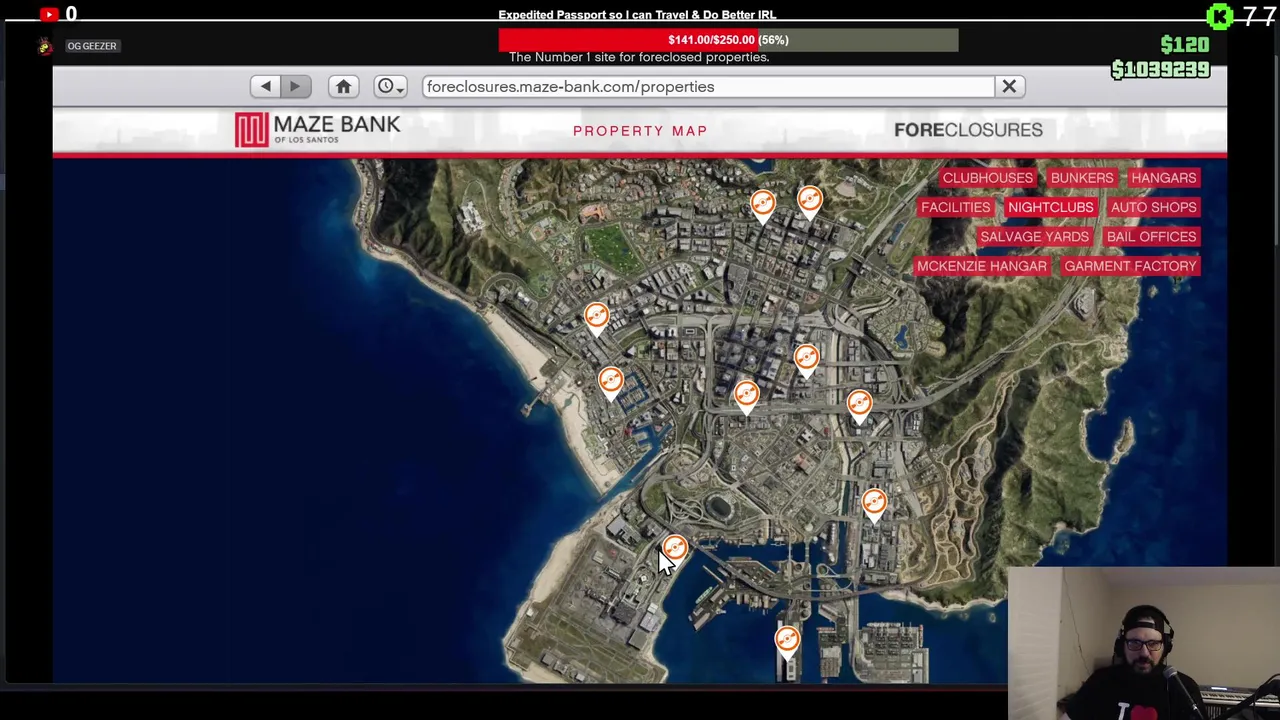Screen dimensions: 1280x720
Task: Click the Foreclosures header logo
Action: [968, 130]
